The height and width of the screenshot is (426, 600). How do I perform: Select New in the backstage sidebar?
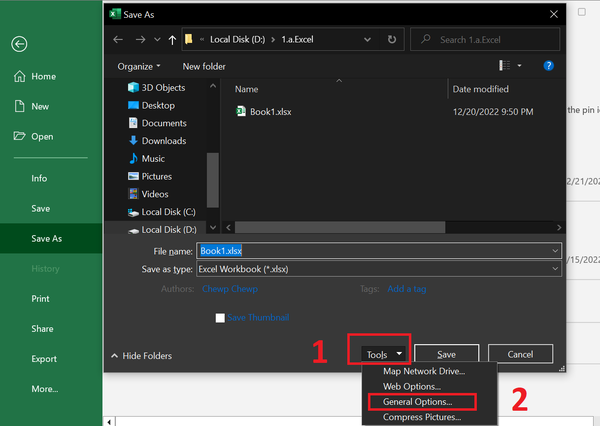31,106
